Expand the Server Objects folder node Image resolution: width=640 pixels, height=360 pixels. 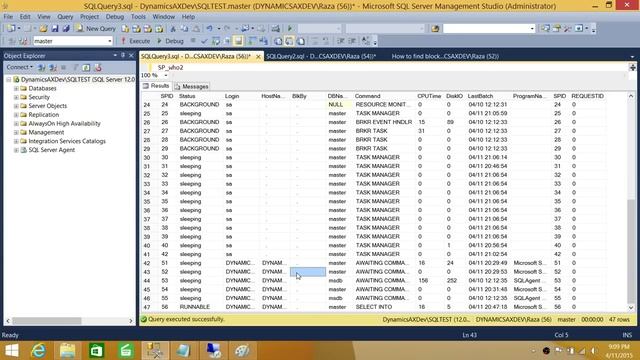coord(16,106)
